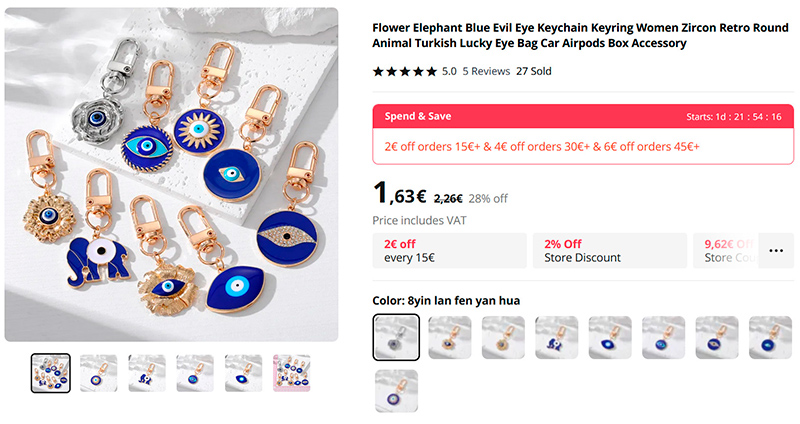Choose the fifth color variant thumbnail
Screen dimensions: 800x424
[x=610, y=337]
